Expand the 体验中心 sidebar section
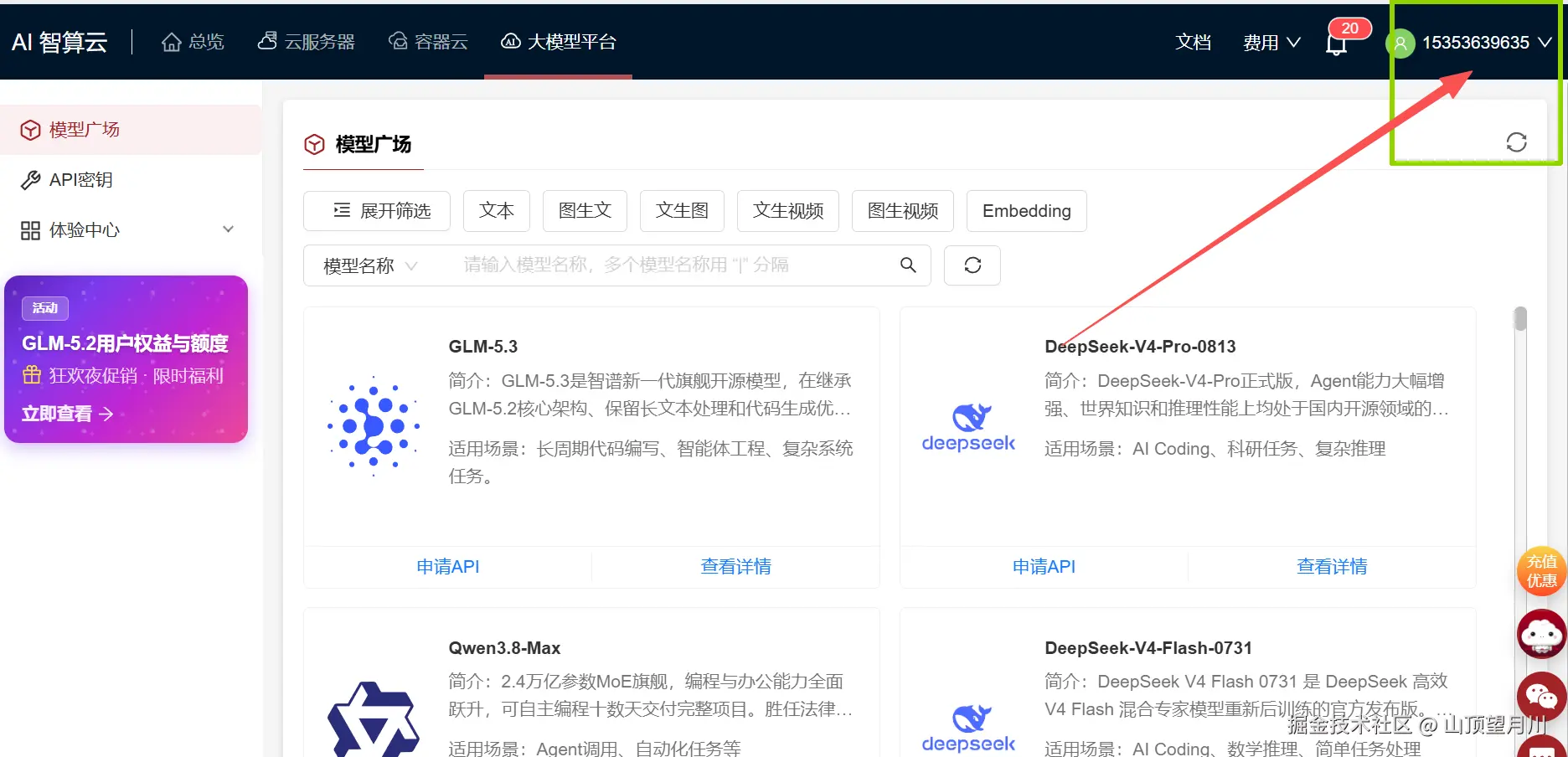This screenshot has width=1568, height=757. [131, 230]
